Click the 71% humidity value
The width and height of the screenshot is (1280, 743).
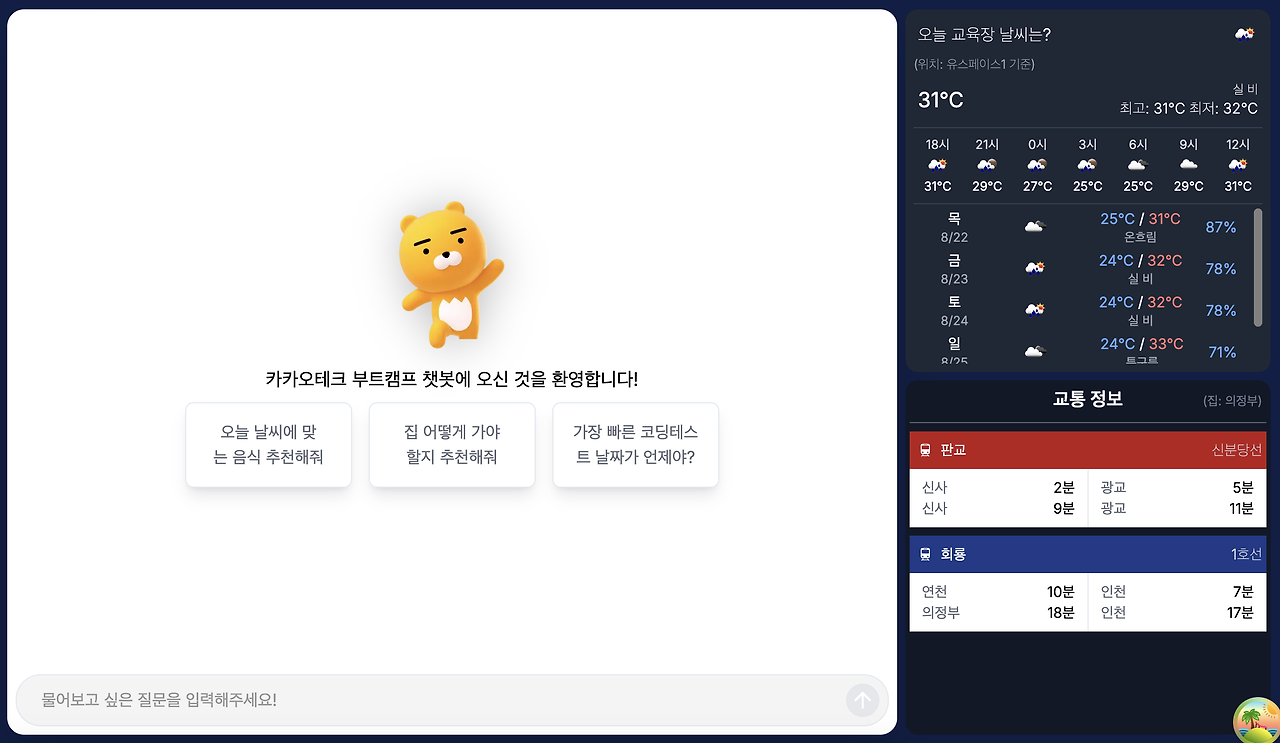1222,352
